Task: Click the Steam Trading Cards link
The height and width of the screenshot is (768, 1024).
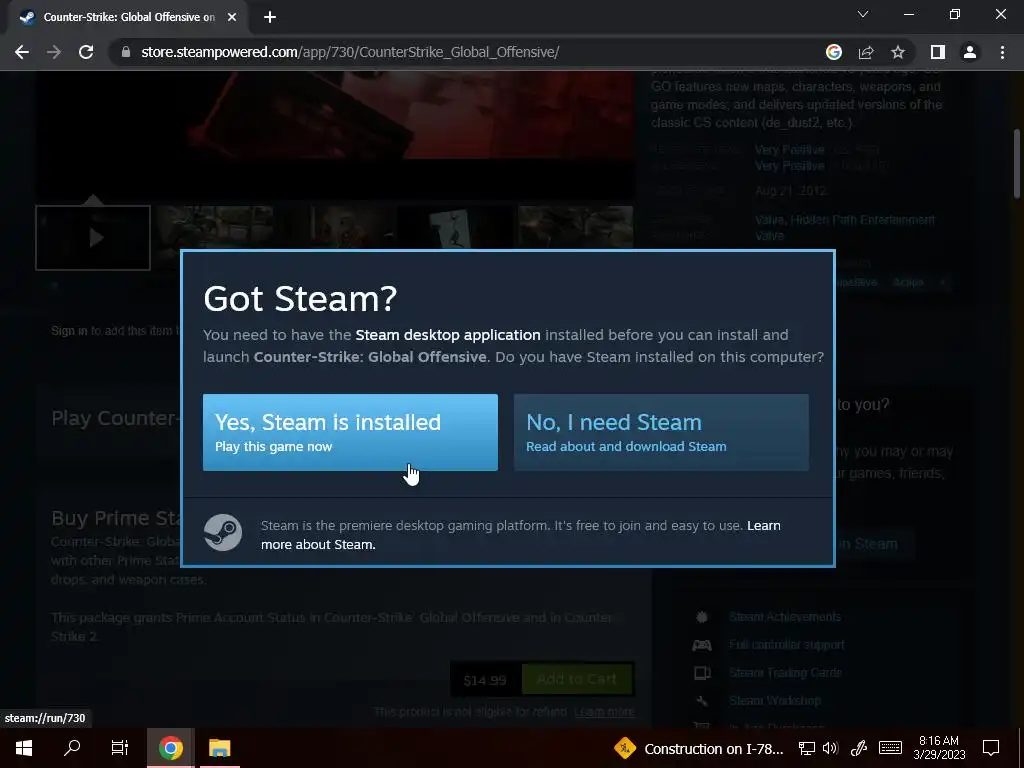Action: 785,673
